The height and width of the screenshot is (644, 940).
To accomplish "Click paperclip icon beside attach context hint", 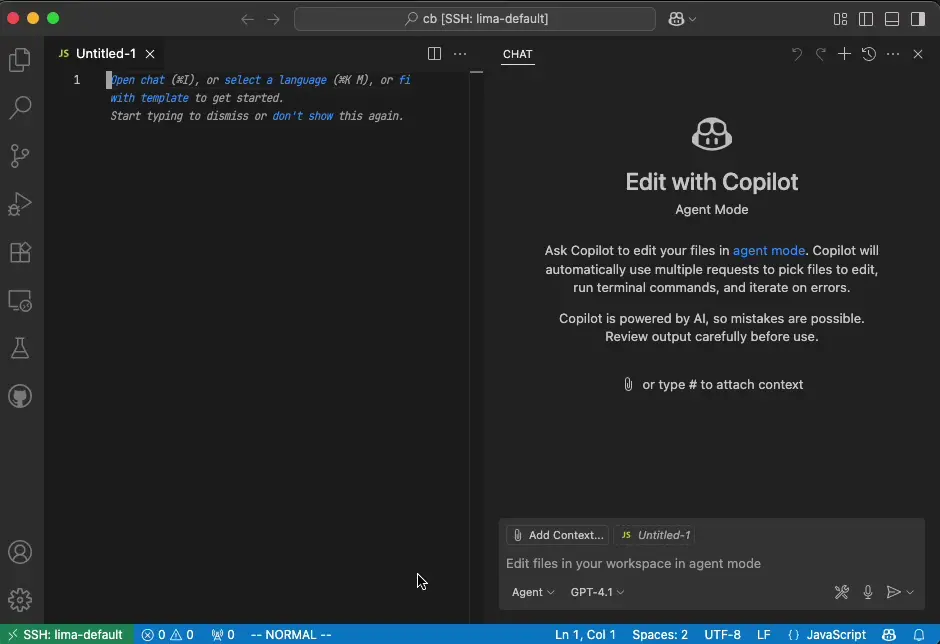I will tap(628, 384).
